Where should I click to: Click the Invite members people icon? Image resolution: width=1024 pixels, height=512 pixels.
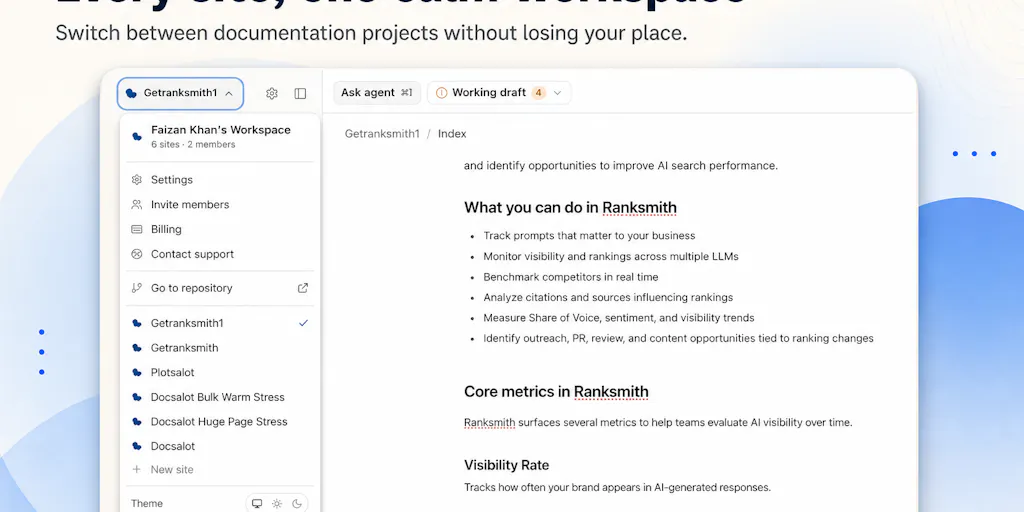tap(136, 204)
